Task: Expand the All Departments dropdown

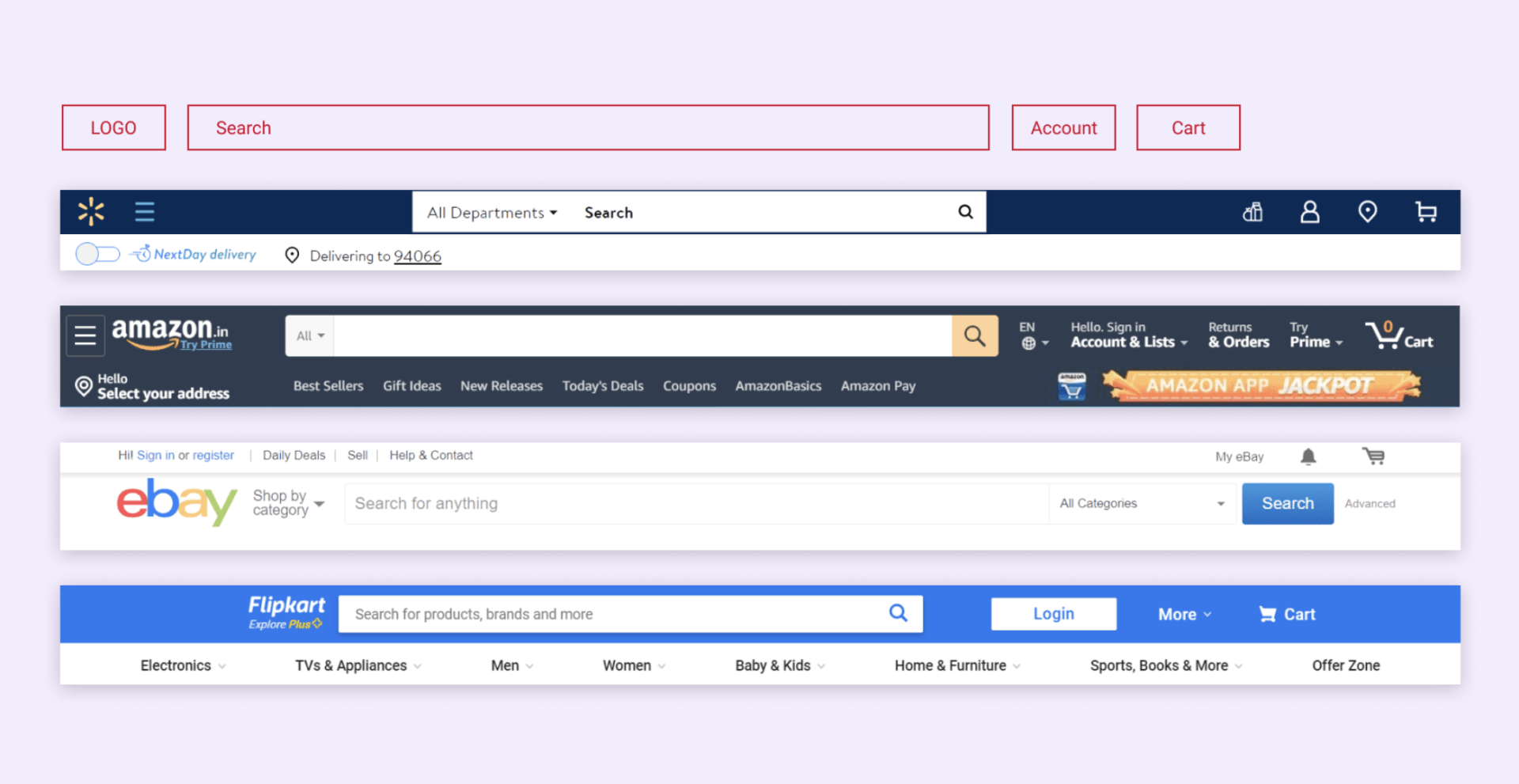Action: 492,213
